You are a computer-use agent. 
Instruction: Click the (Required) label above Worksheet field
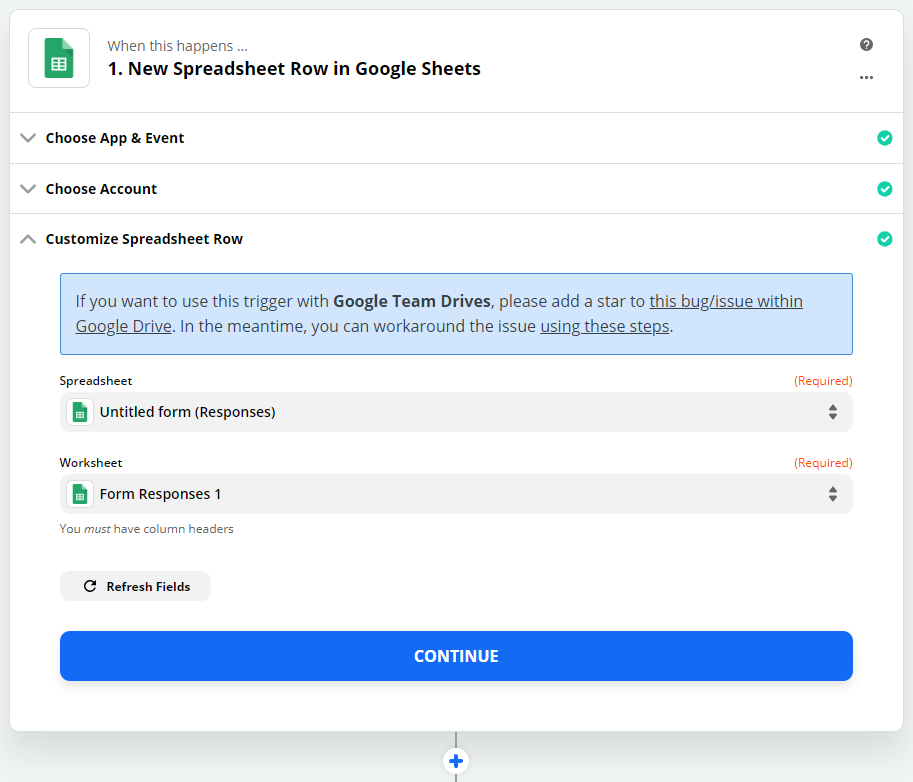tap(823, 463)
